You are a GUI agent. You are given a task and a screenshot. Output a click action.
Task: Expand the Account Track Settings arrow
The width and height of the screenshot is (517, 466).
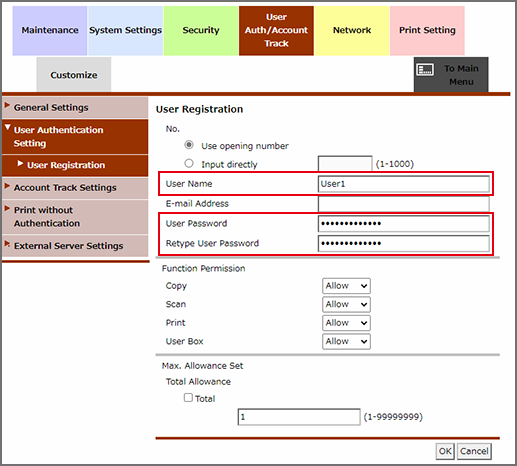click(7, 186)
